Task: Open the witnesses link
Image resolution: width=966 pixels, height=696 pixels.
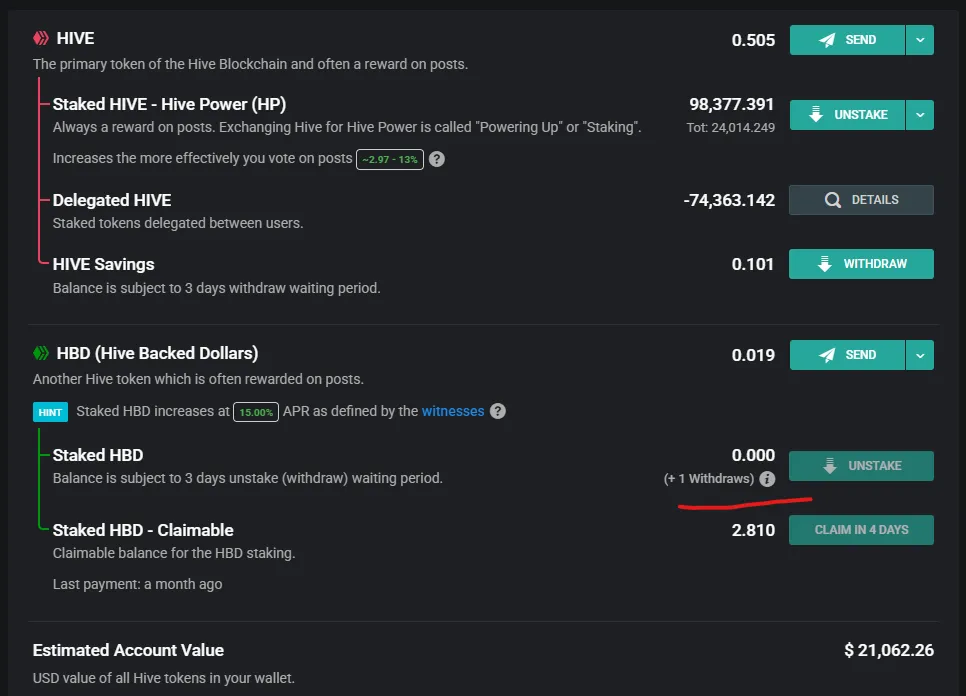Action: click(x=453, y=411)
